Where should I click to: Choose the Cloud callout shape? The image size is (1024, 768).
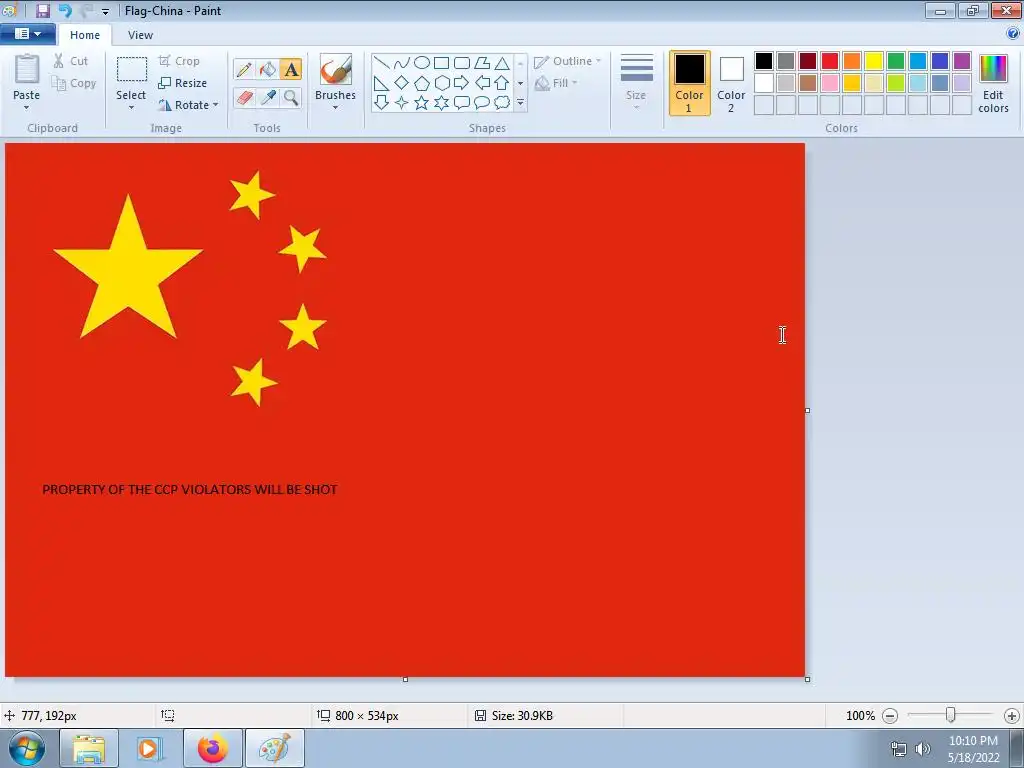coord(502,103)
